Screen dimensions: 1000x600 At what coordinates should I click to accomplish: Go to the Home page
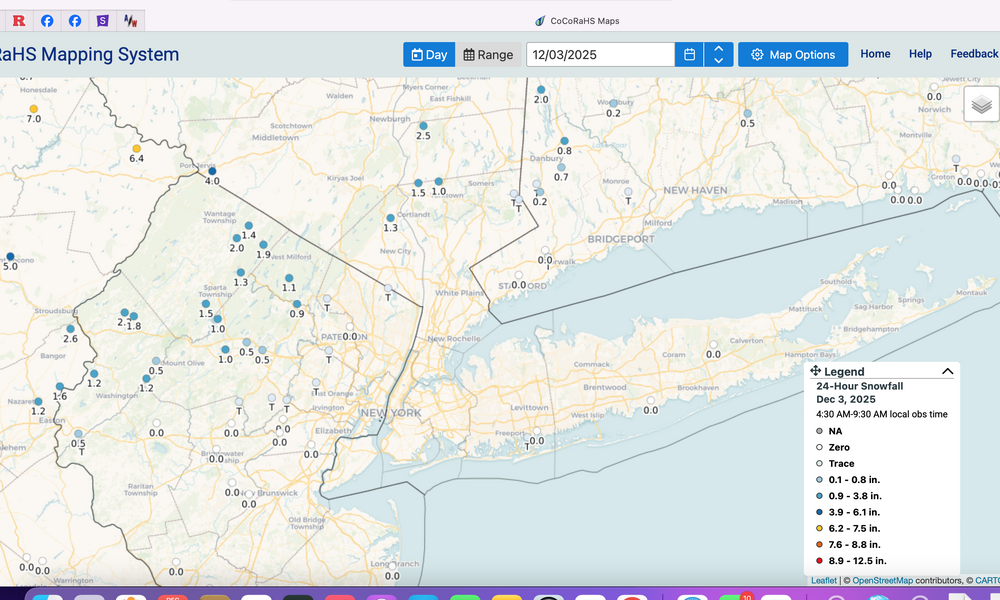tap(875, 54)
